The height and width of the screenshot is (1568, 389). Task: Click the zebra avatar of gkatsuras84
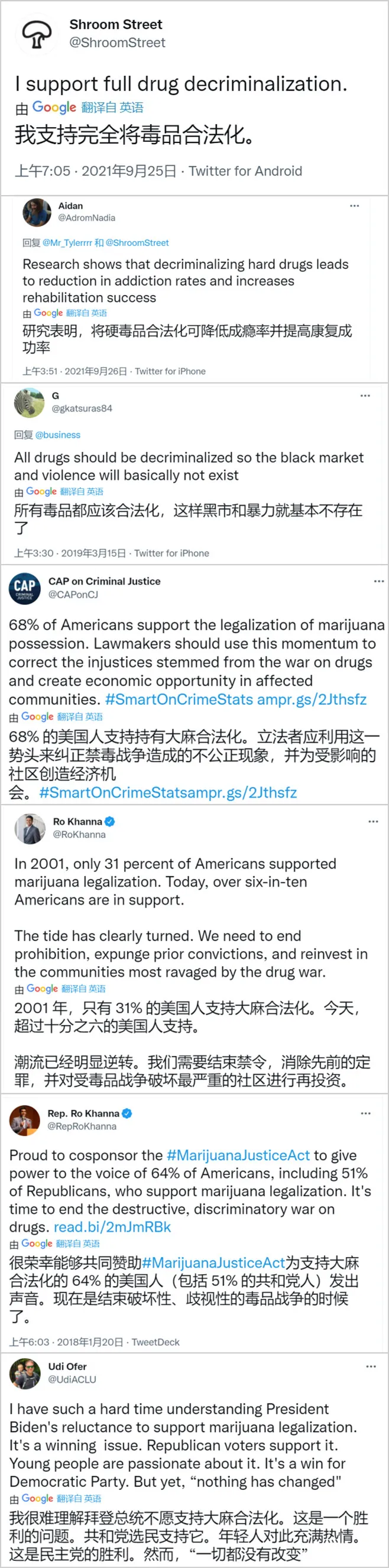tap(29, 403)
